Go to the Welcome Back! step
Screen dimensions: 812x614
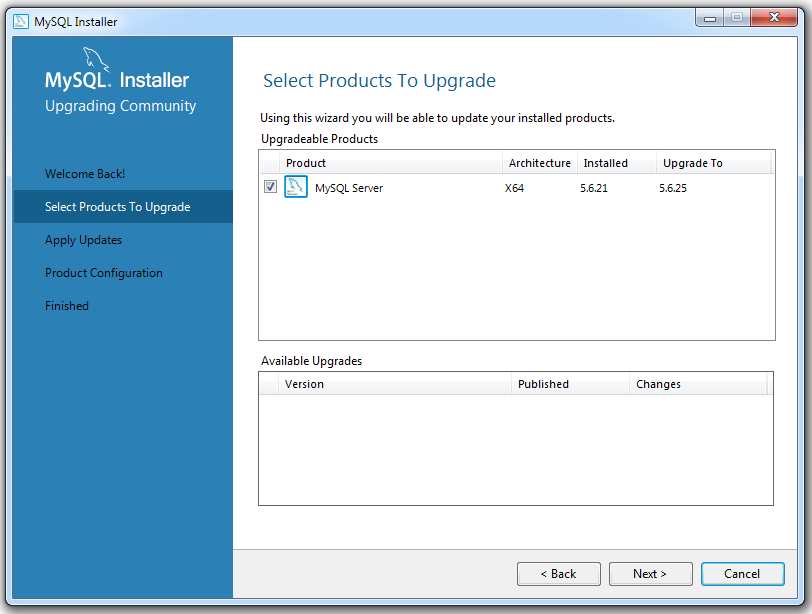click(x=85, y=174)
